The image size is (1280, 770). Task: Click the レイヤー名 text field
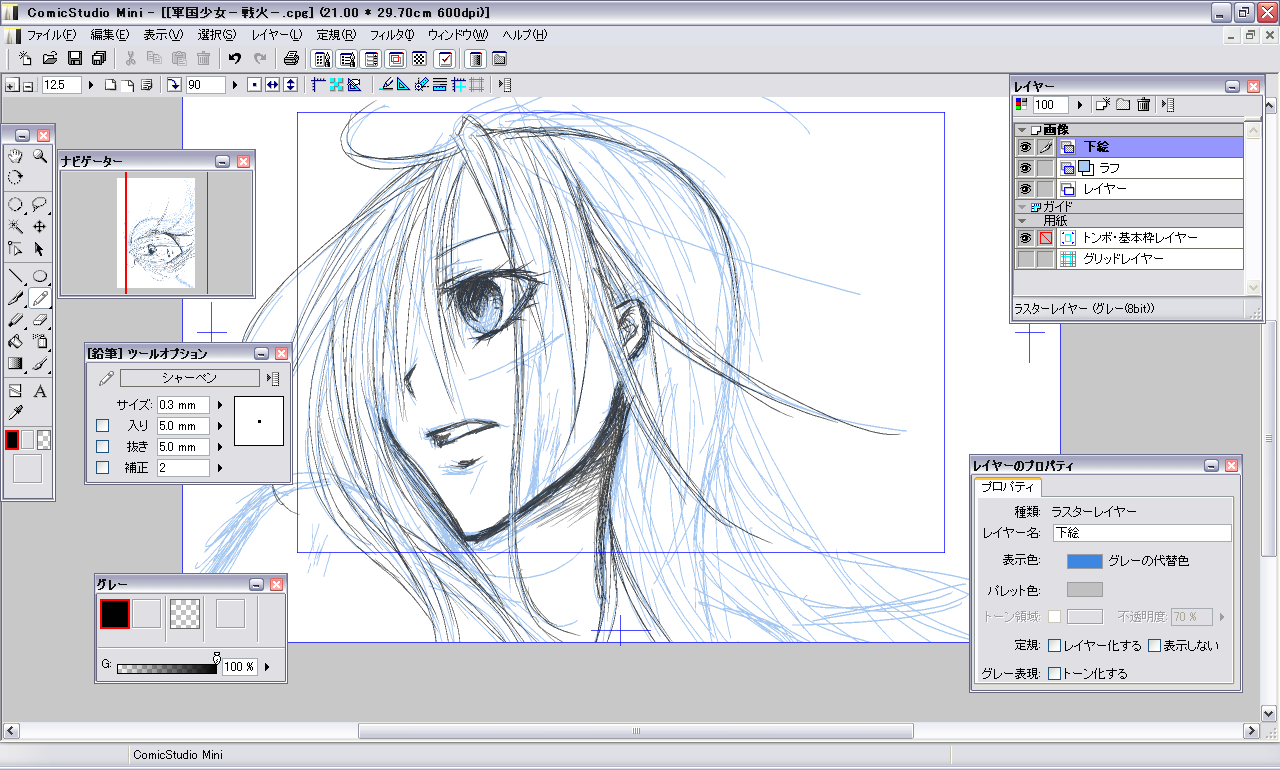[1141, 534]
